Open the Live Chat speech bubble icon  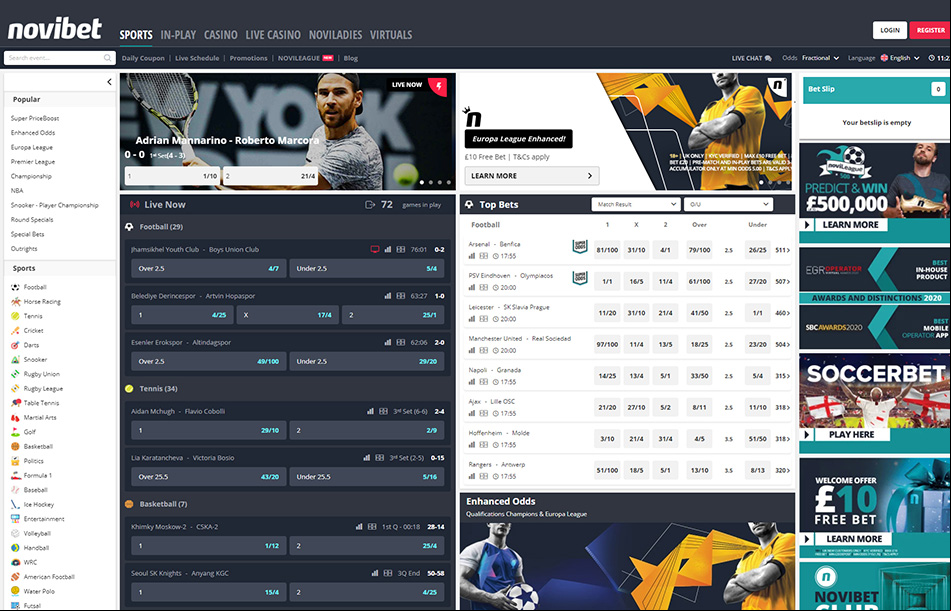coord(768,58)
